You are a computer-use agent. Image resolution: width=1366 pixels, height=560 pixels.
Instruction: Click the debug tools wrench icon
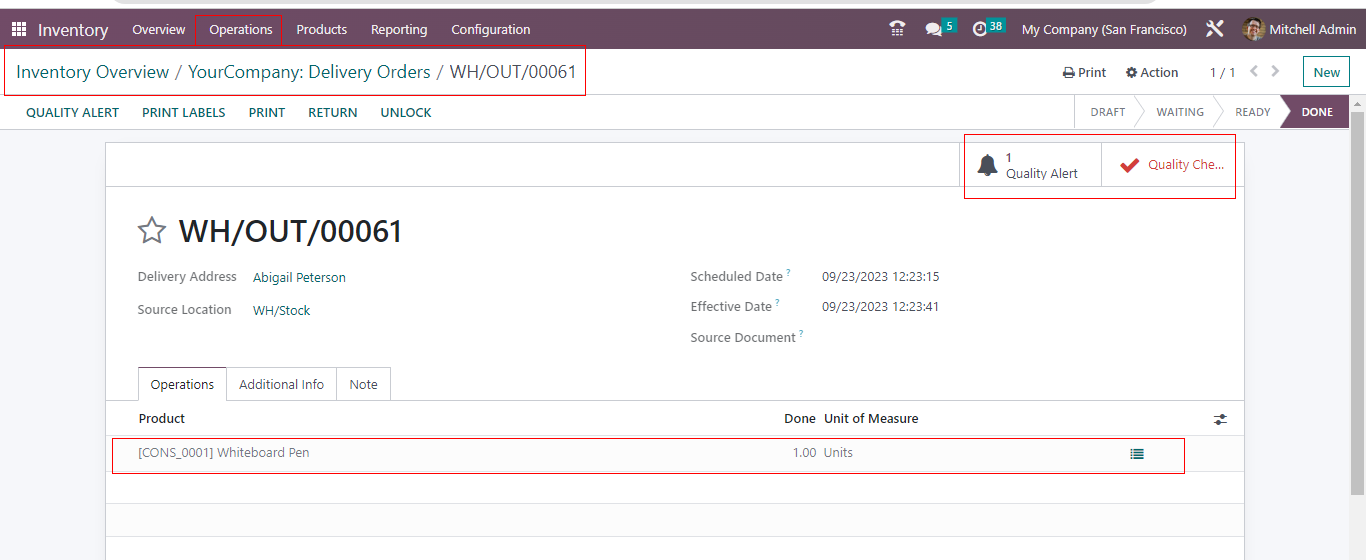(x=1214, y=29)
